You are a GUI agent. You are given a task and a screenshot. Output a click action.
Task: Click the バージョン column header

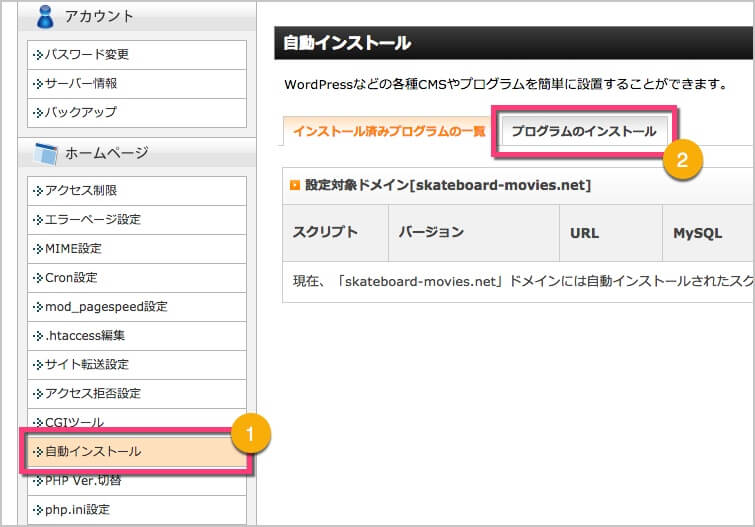[x=474, y=233]
